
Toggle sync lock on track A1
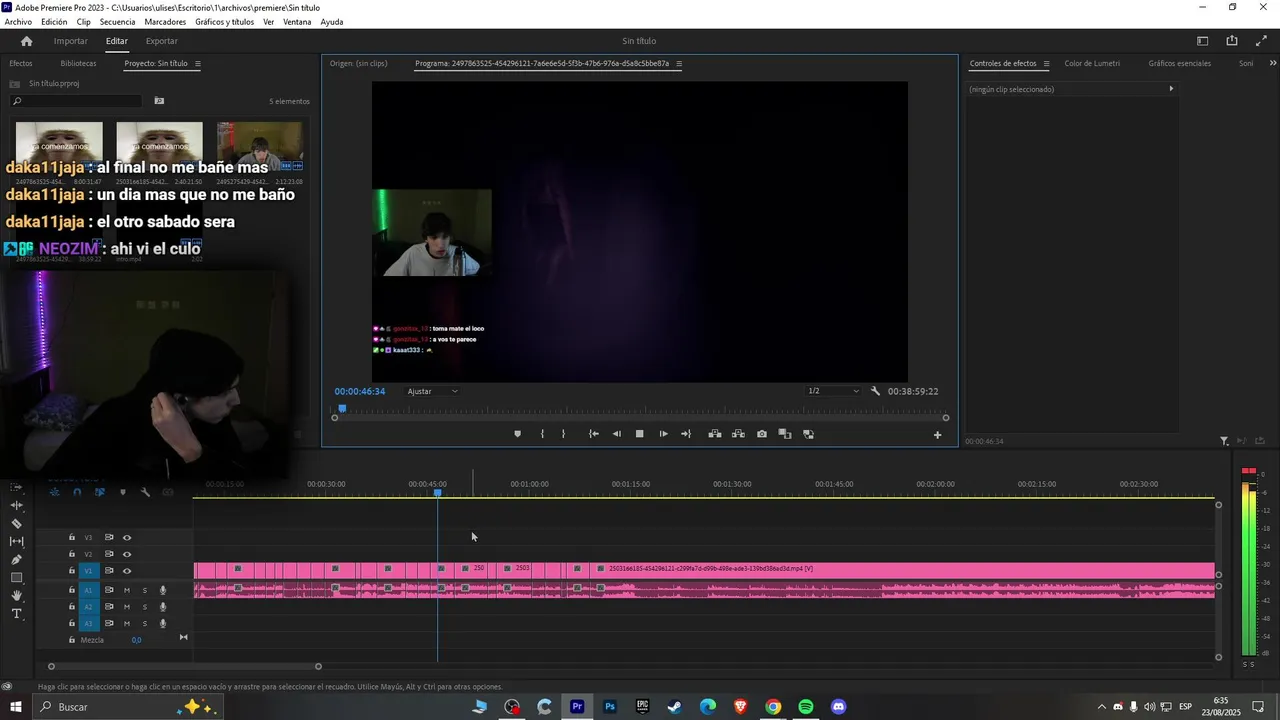(x=109, y=591)
